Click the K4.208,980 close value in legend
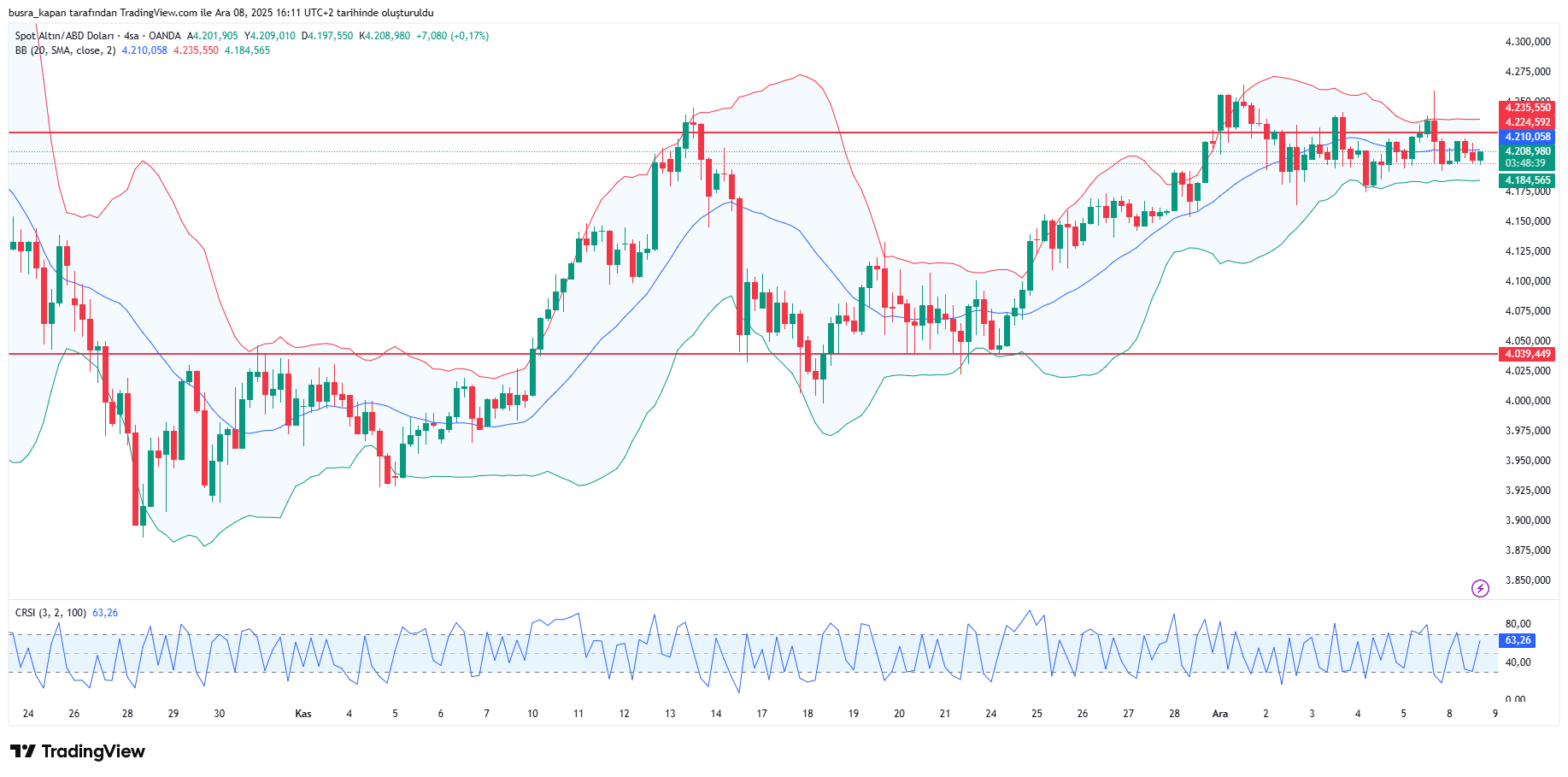 pos(385,36)
